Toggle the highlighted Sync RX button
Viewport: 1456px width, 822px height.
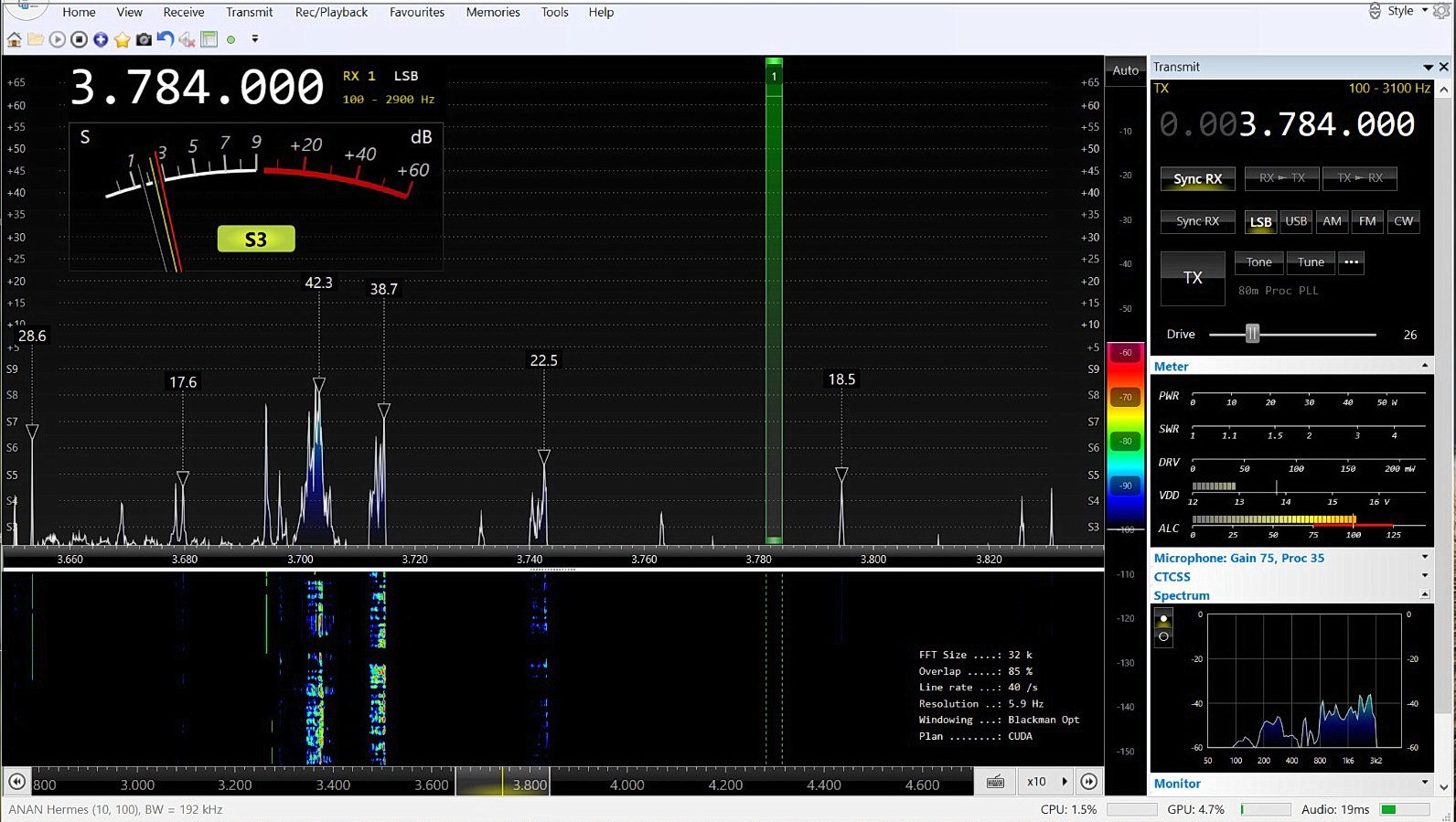click(x=1197, y=179)
